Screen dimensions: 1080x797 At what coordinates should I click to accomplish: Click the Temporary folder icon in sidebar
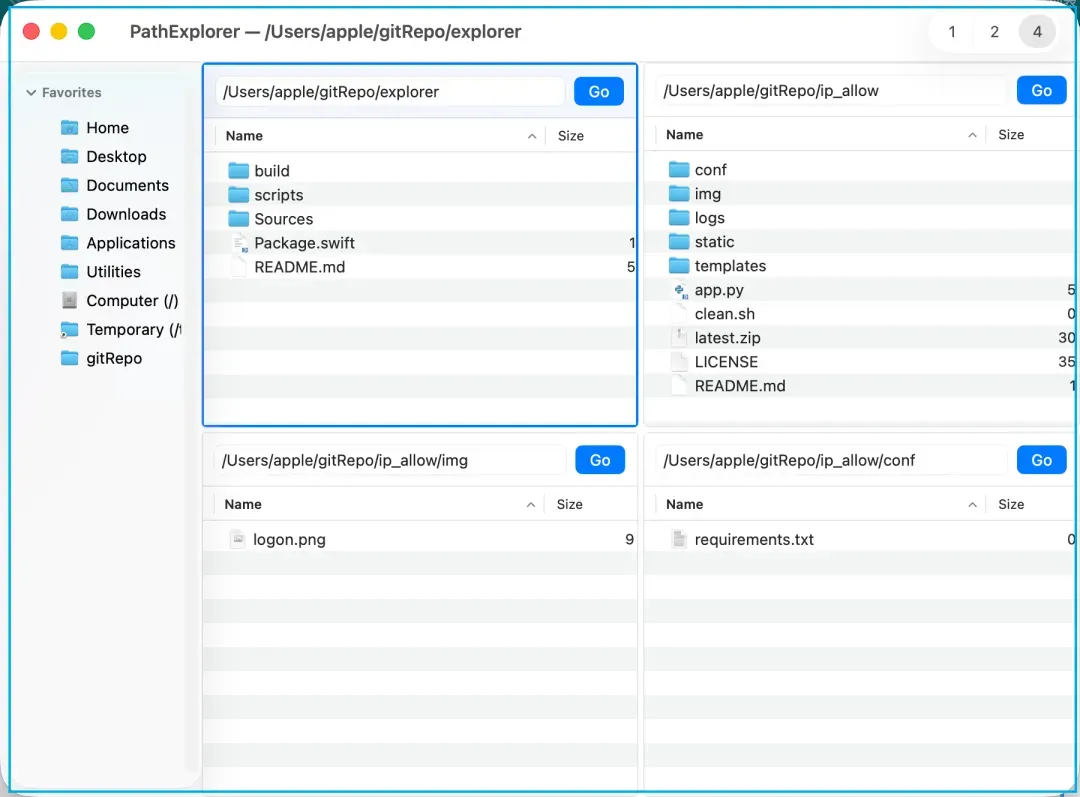(70, 330)
